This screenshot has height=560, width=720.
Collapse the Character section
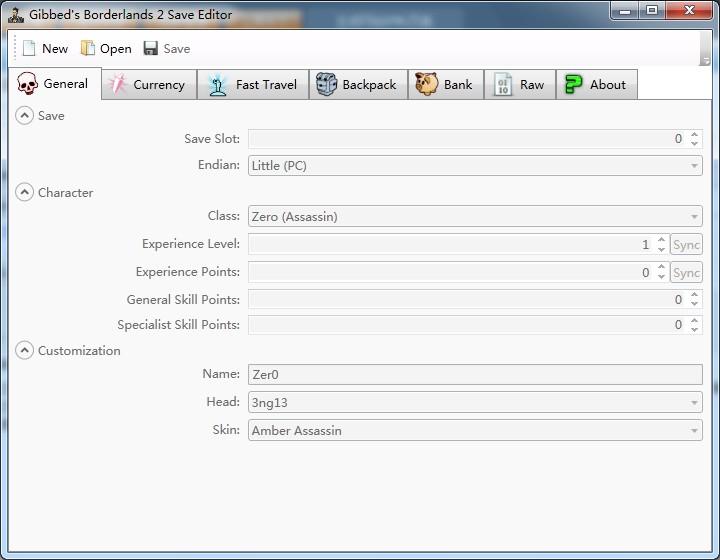(24, 192)
